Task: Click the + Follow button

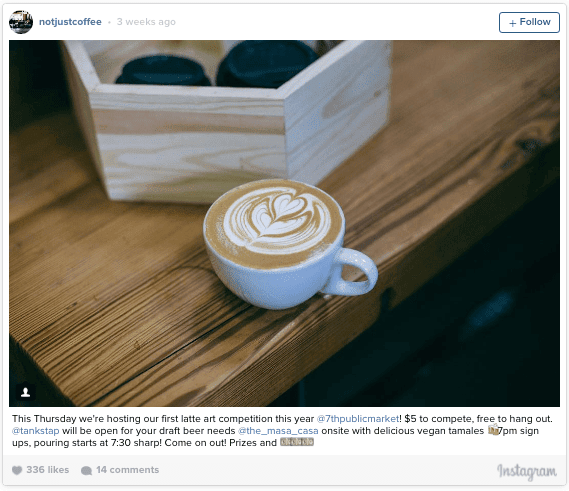Action: point(529,22)
